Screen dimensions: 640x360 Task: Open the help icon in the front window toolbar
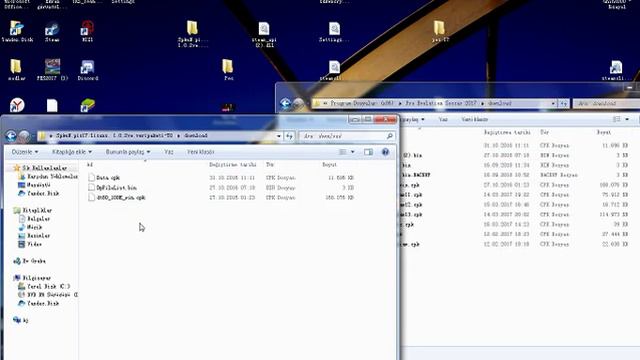385,152
